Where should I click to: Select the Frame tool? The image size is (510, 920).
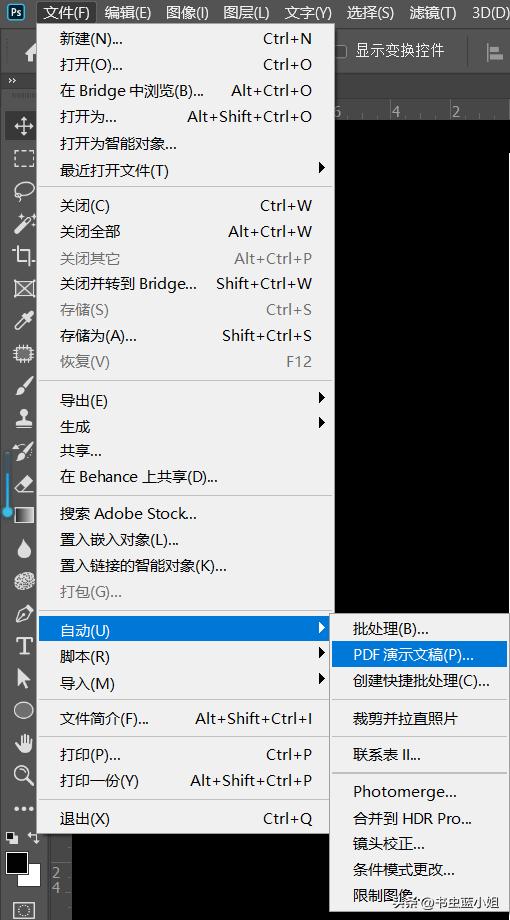point(23,288)
